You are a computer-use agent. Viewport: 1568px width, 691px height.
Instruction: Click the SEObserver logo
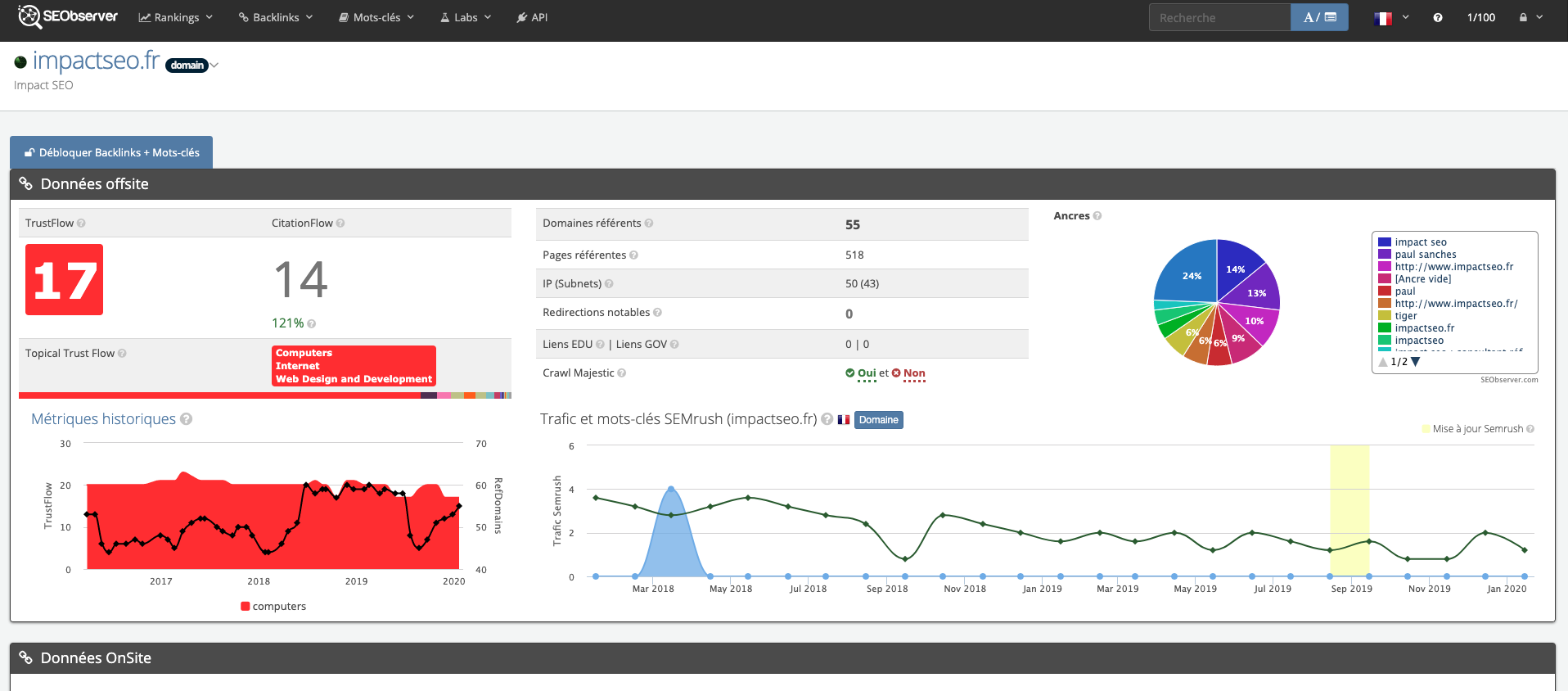point(68,16)
